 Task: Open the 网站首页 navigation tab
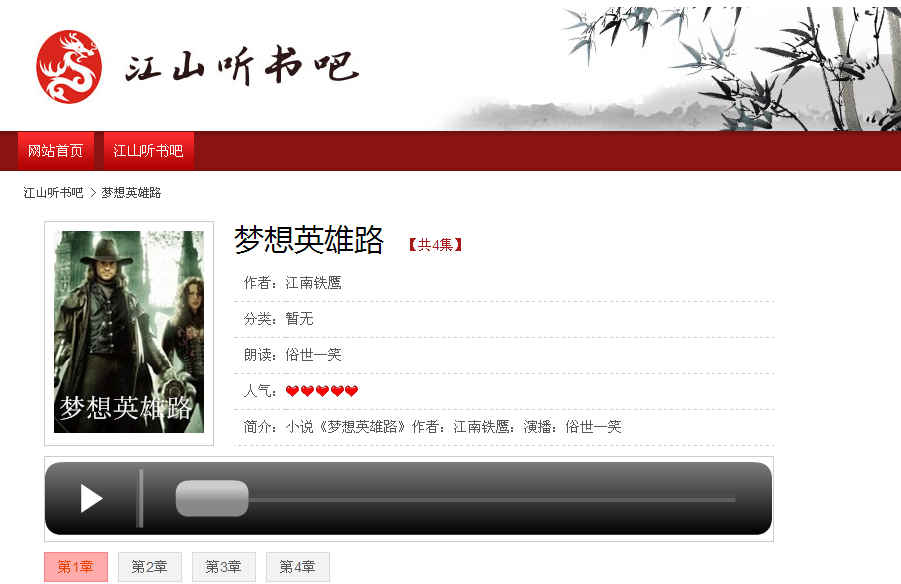(56, 151)
